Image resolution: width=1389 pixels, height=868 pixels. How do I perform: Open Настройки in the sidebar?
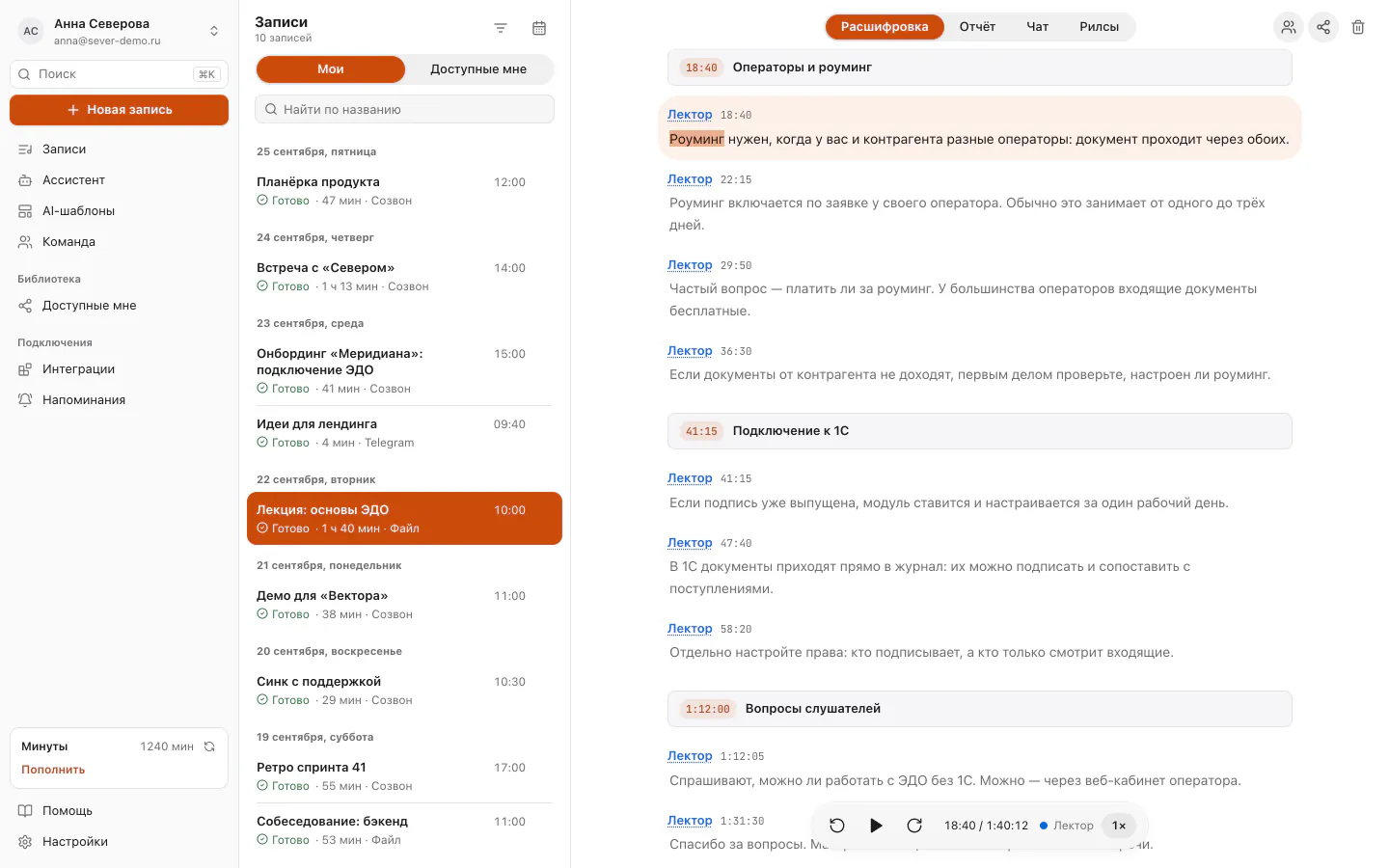click(x=119, y=842)
